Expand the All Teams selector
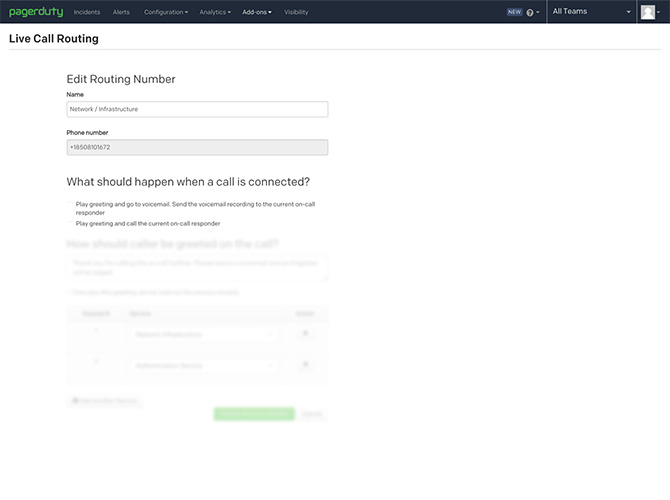The height and width of the screenshot is (500, 670). click(592, 12)
